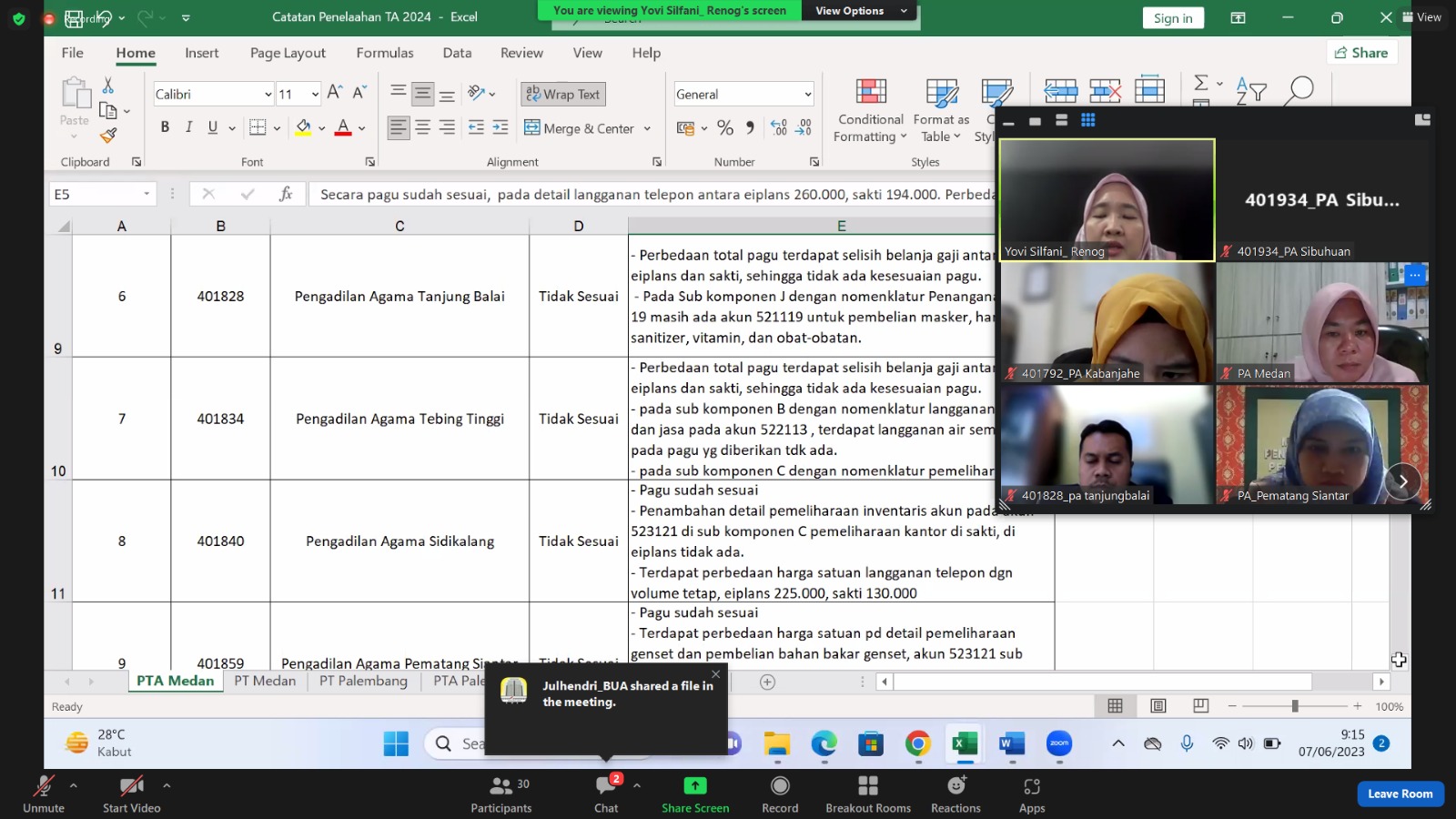1456x819 pixels.
Task: Click the Leave Room button
Action: (1400, 794)
